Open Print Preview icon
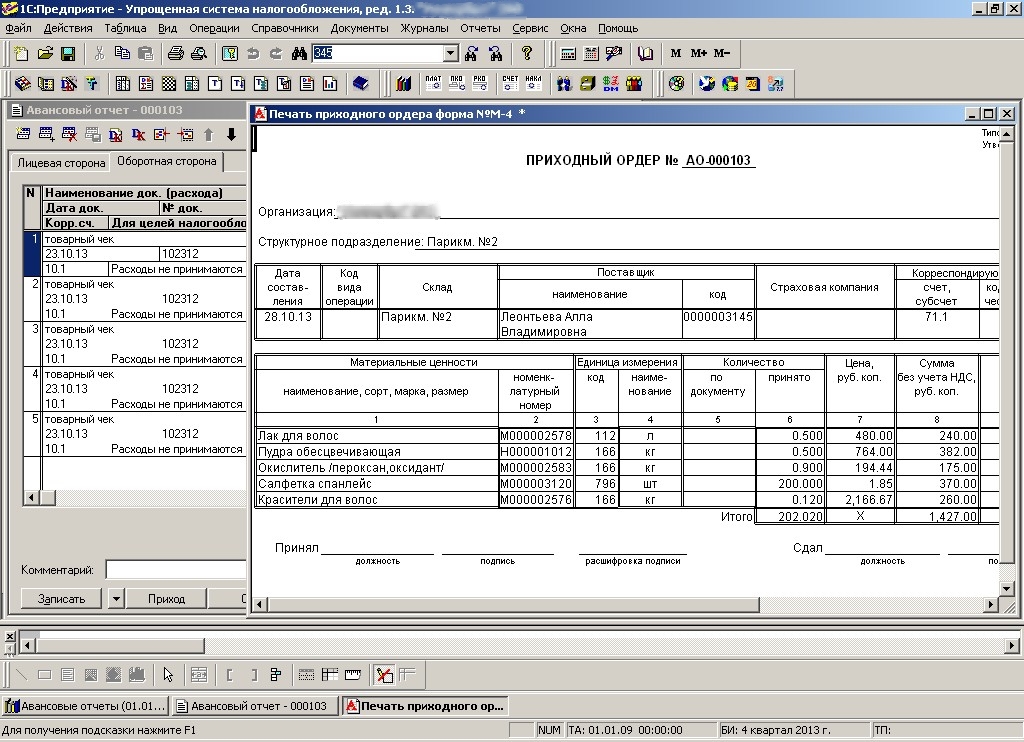This screenshot has height=742, width=1024. click(x=199, y=54)
